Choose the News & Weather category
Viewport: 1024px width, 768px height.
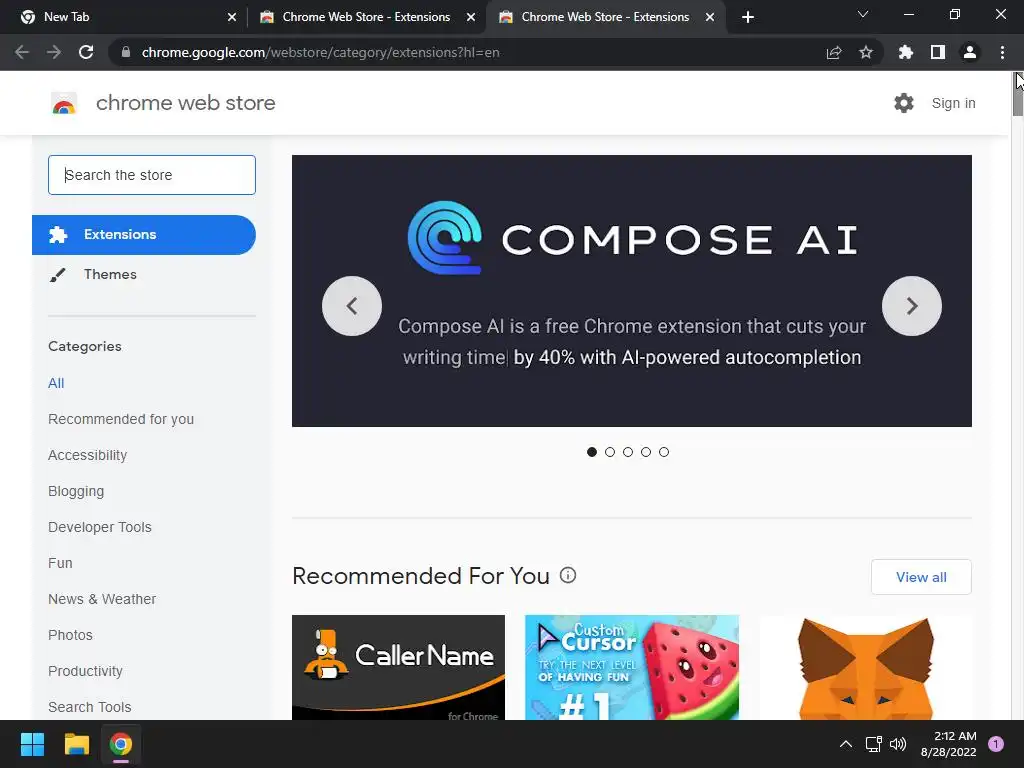click(102, 599)
